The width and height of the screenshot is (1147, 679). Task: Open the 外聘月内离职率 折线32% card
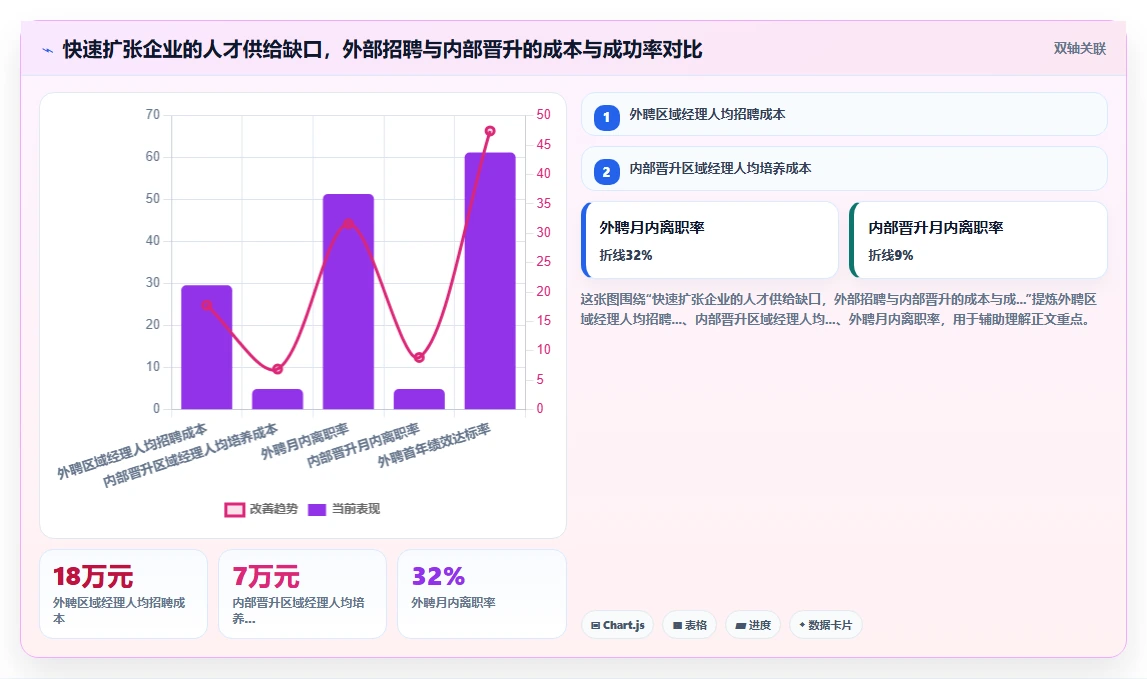(710, 240)
